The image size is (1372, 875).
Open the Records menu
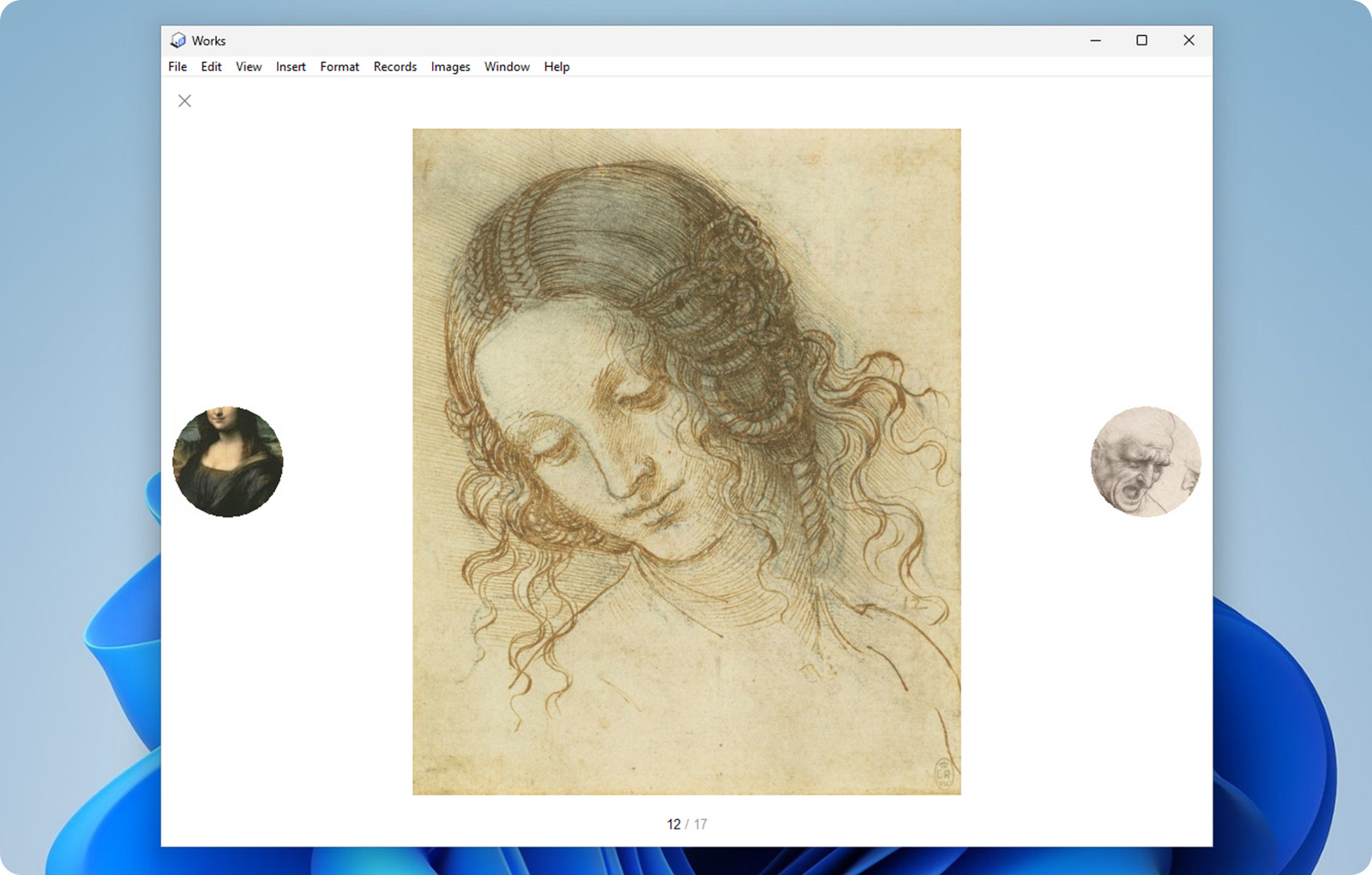point(395,67)
